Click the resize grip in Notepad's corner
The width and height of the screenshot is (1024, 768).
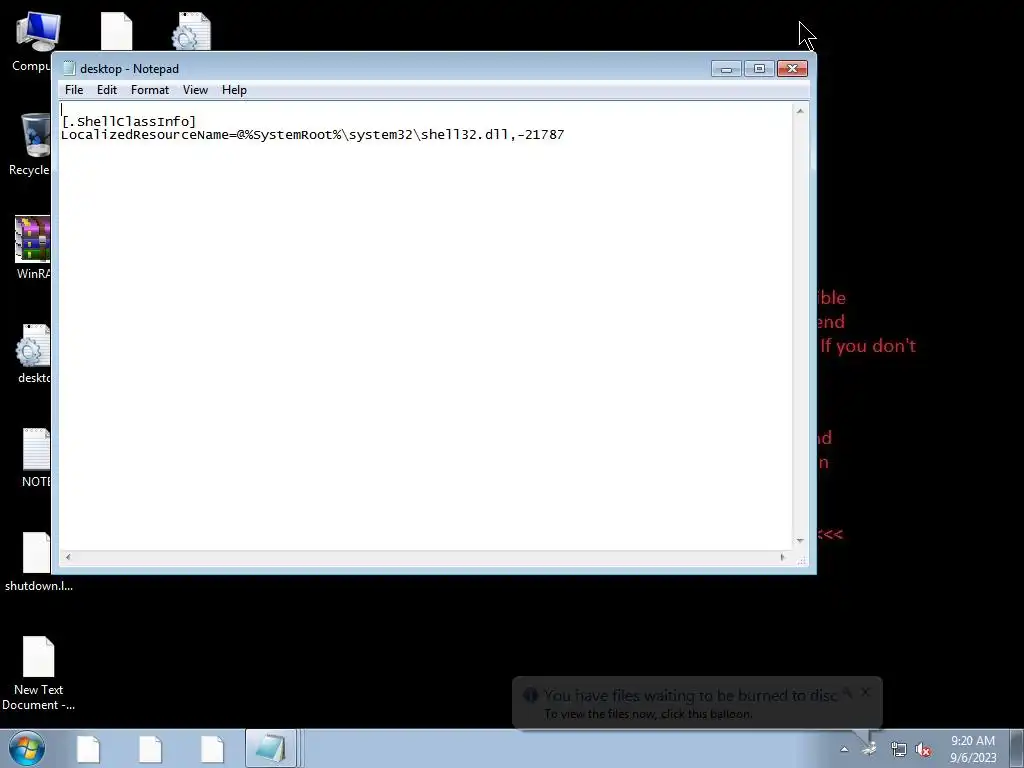[802, 560]
